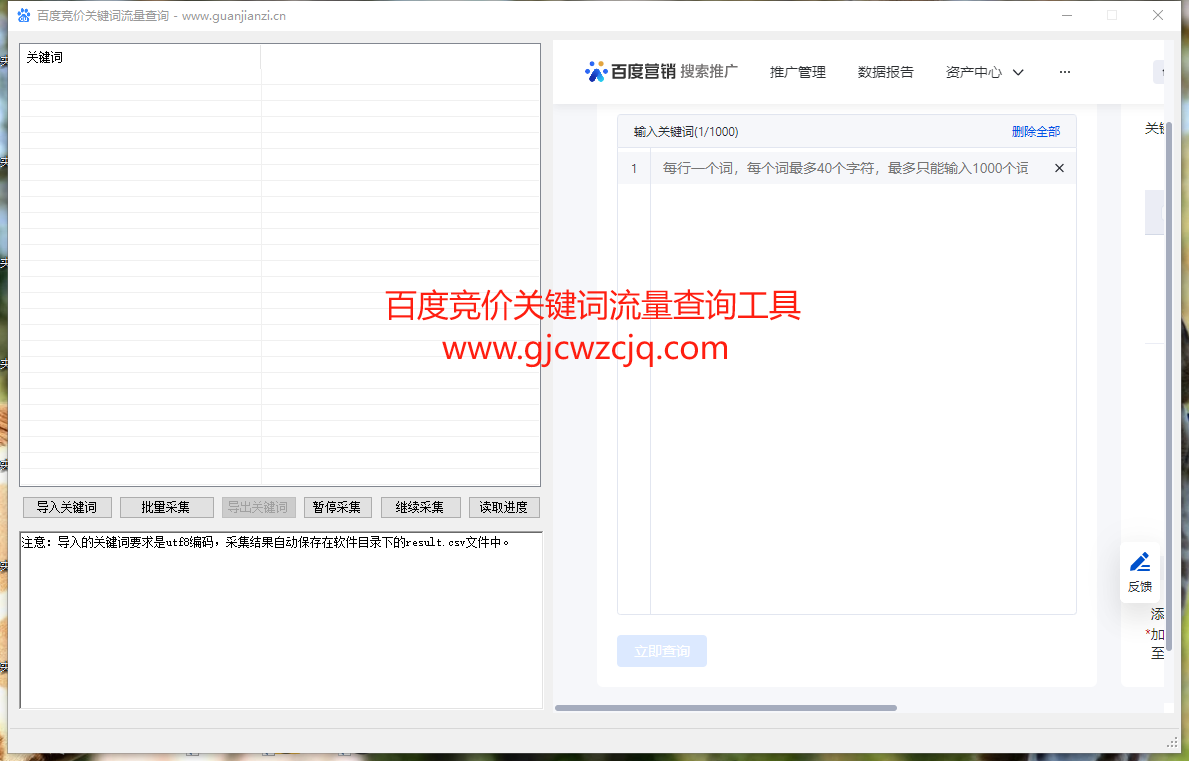Click the 搜索推广 label in the header
1189x761 pixels.
tap(709, 71)
